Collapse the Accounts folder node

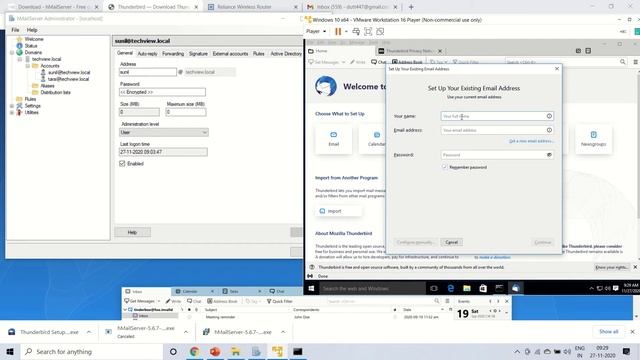pos(28,66)
